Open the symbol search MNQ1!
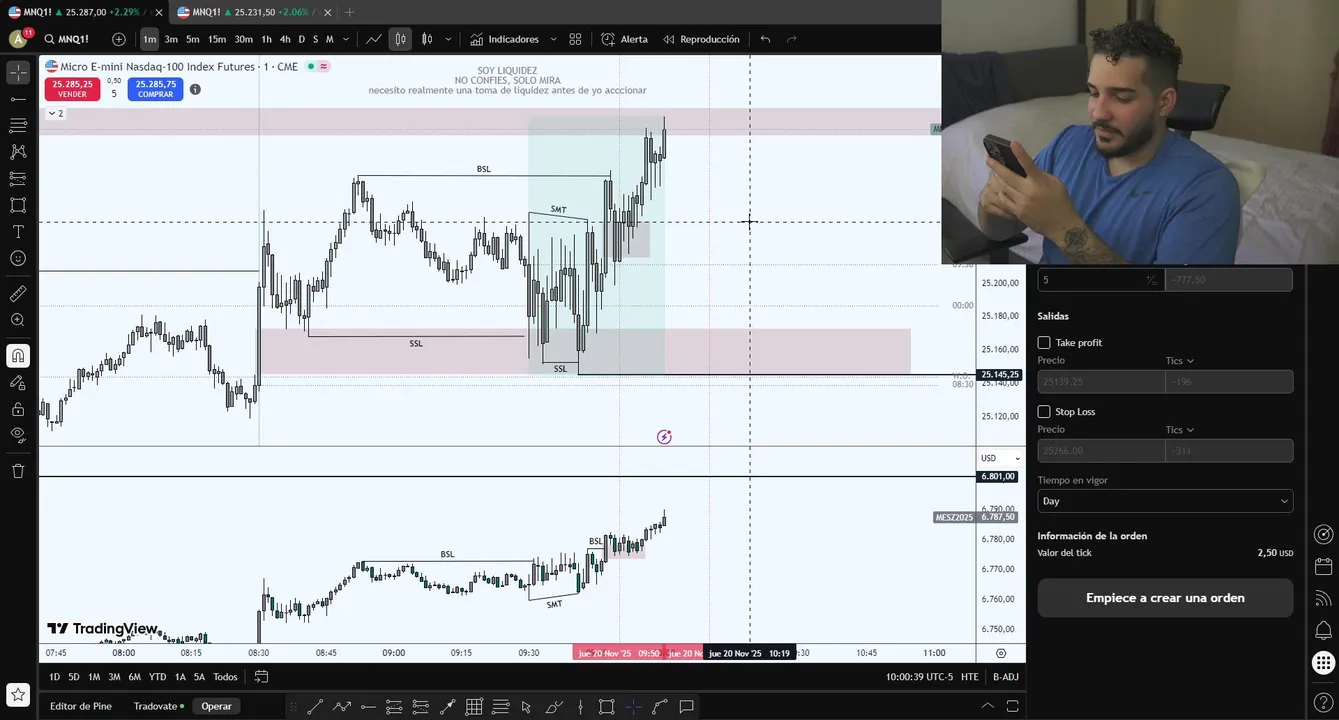This screenshot has width=1339, height=720. (66, 39)
